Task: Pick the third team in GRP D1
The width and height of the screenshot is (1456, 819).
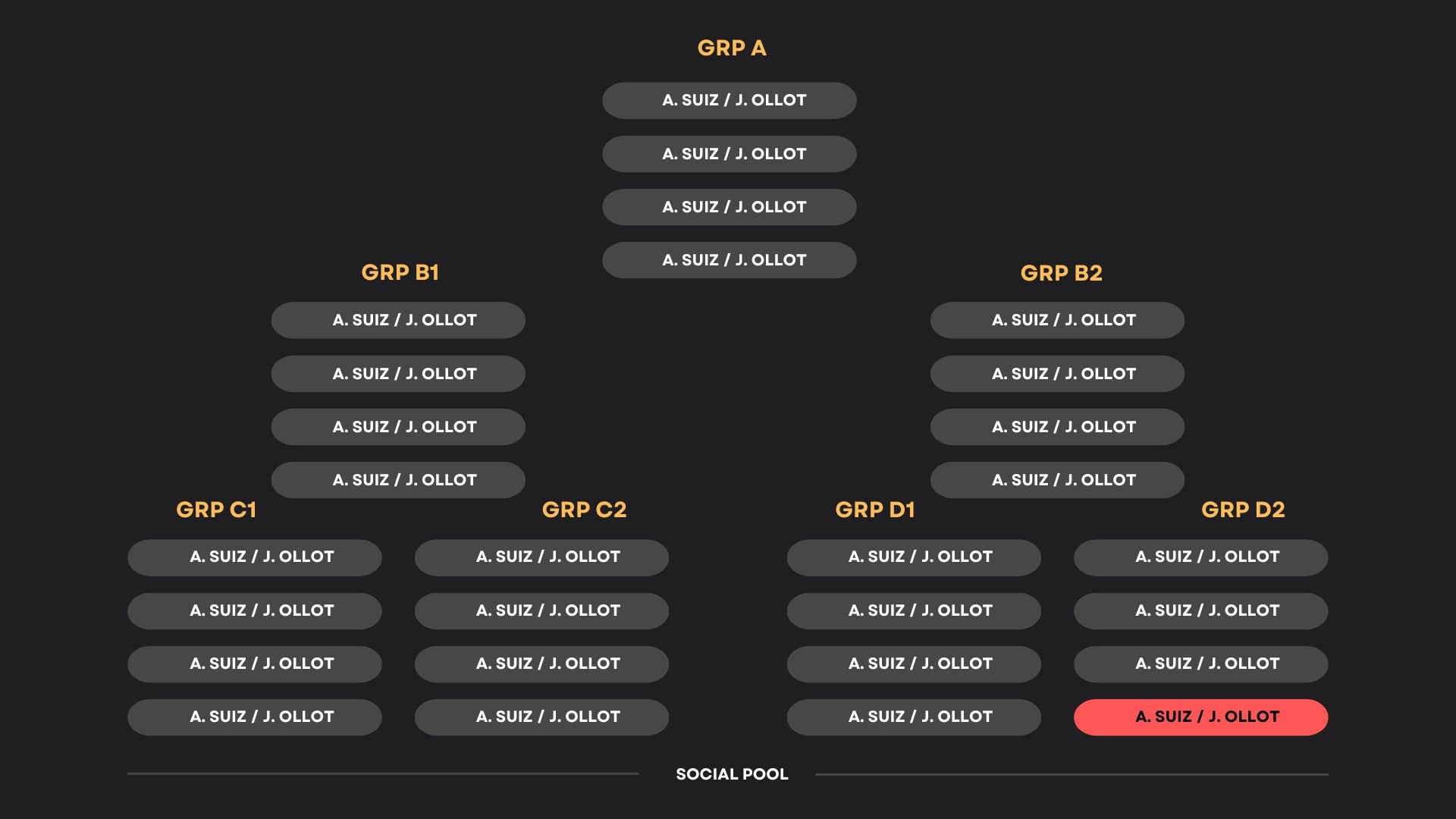Action: [914, 664]
